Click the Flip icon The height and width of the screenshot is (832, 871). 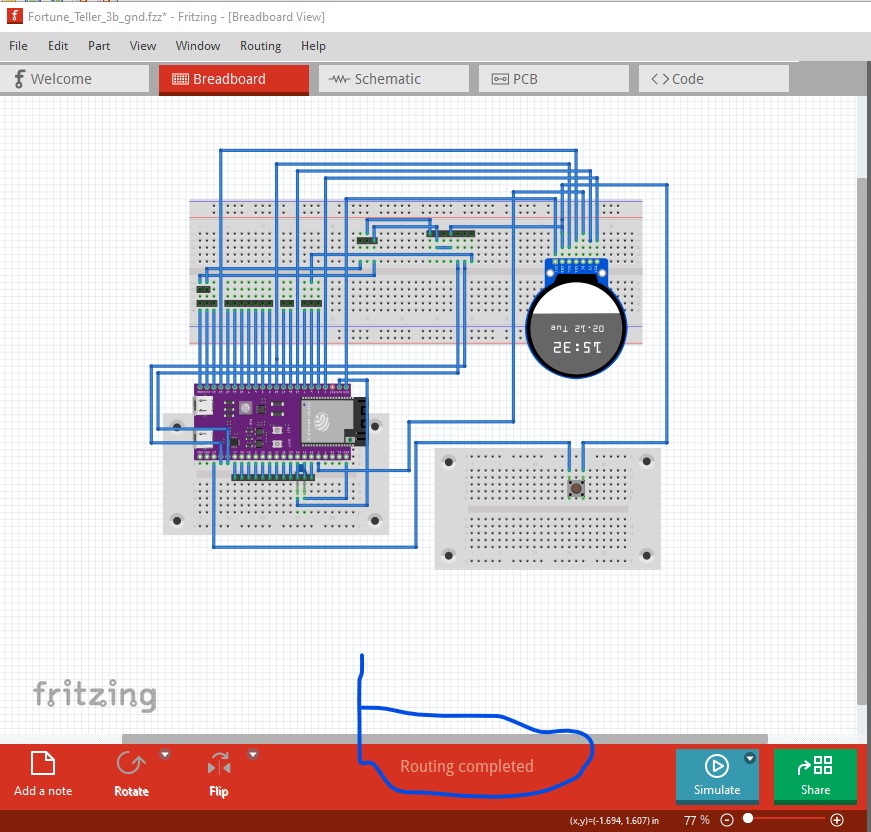click(218, 766)
